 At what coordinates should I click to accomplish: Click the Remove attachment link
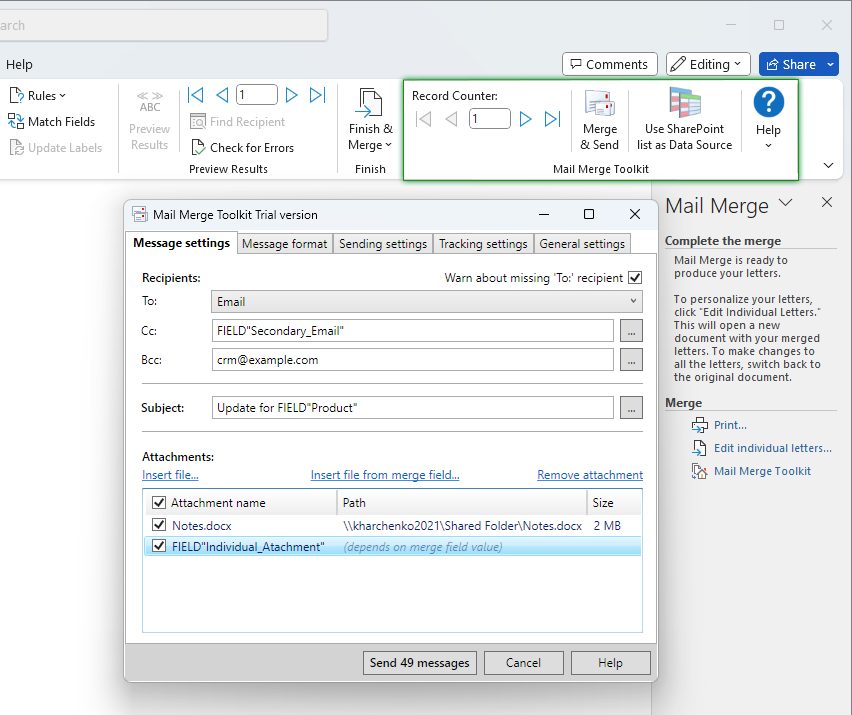590,475
